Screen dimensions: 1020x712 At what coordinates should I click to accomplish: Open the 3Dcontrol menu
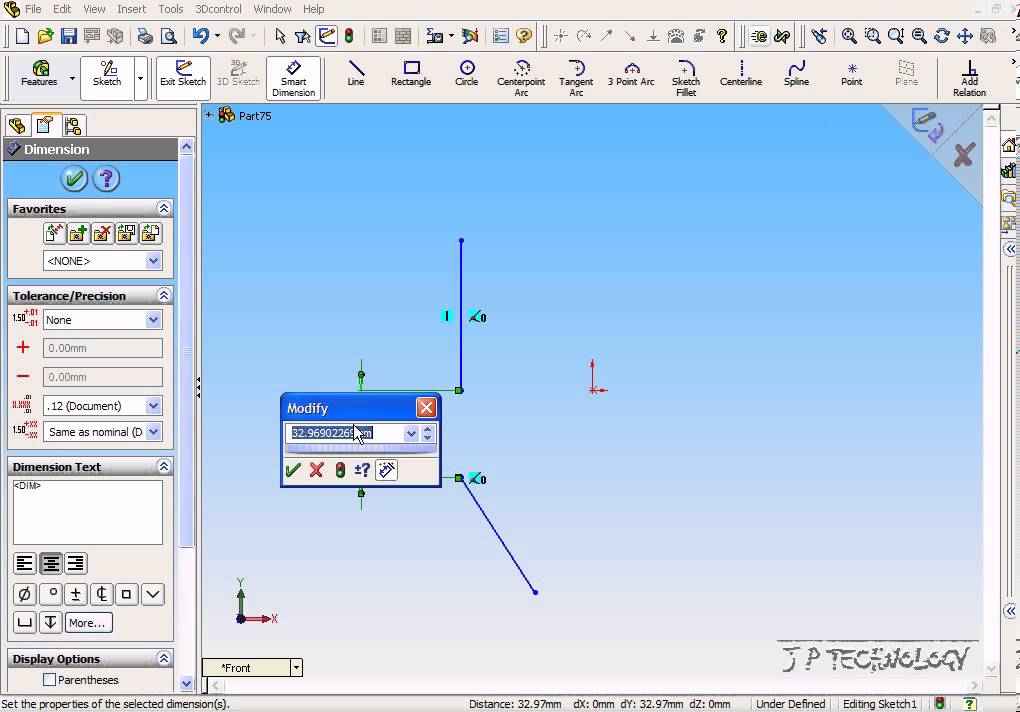click(x=219, y=9)
